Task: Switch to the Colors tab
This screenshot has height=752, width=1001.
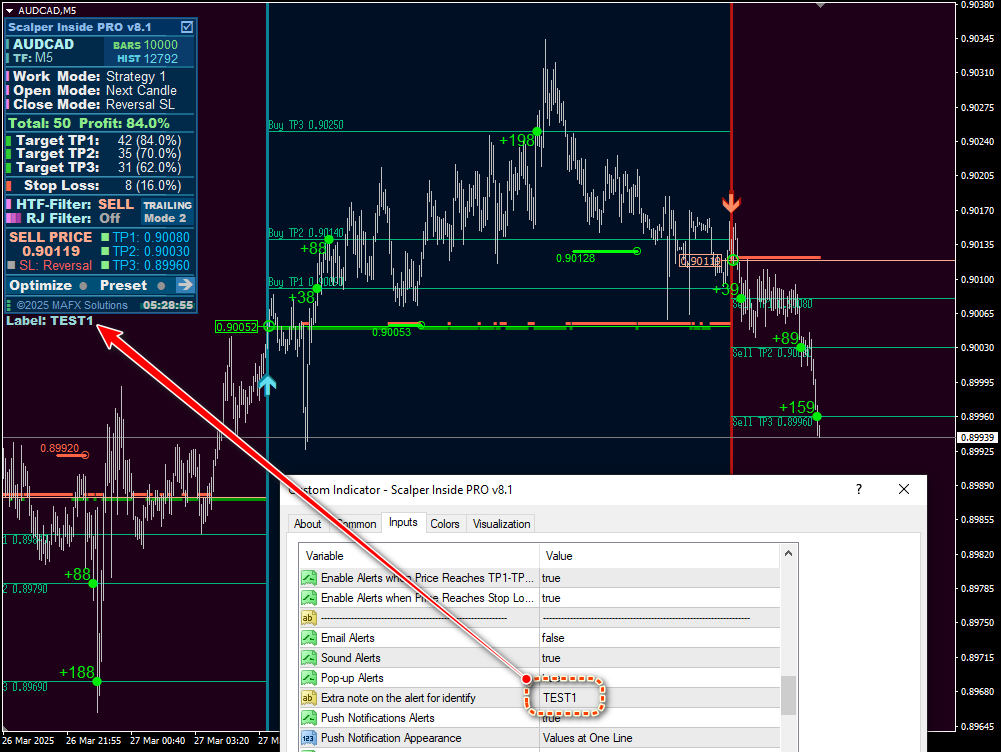Action: 444,524
